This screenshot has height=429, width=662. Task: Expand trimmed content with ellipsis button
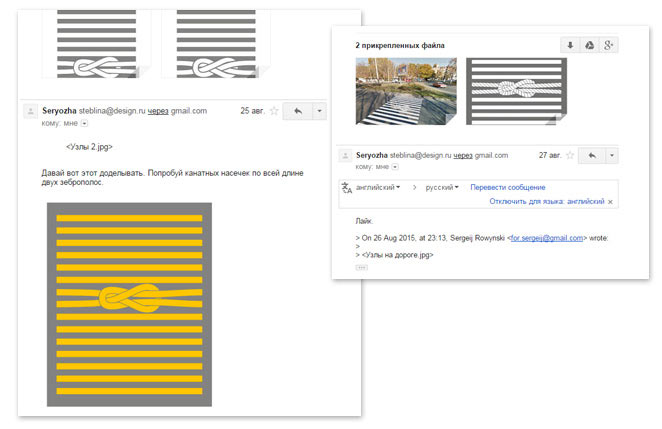pyautogui.click(x=361, y=268)
